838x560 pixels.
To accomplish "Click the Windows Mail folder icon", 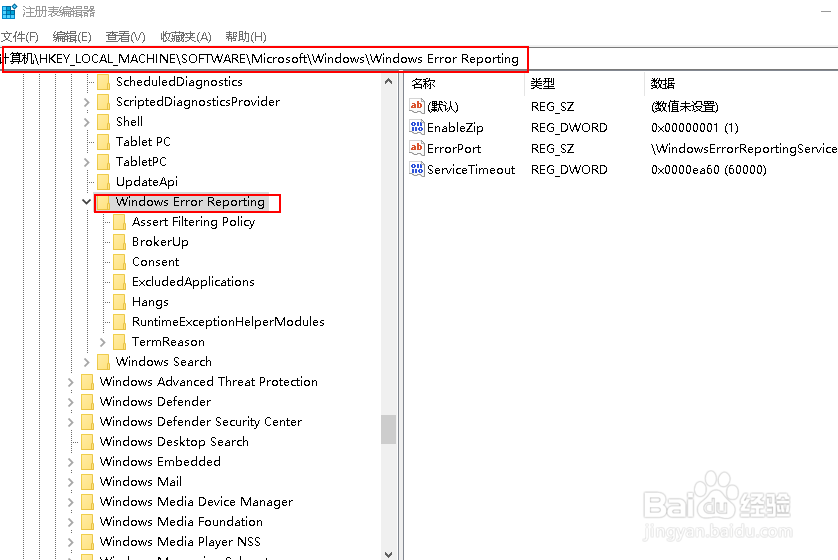I will coord(87,482).
